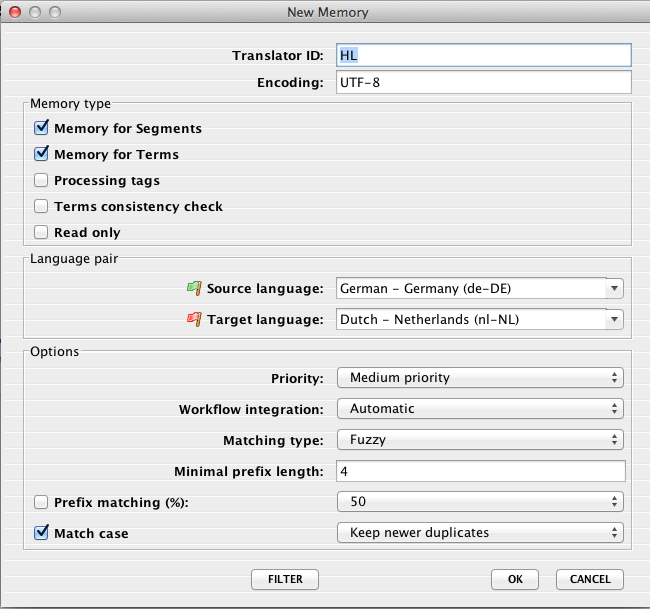
Task: Tick the Read only checkbox
Action: click(41, 232)
